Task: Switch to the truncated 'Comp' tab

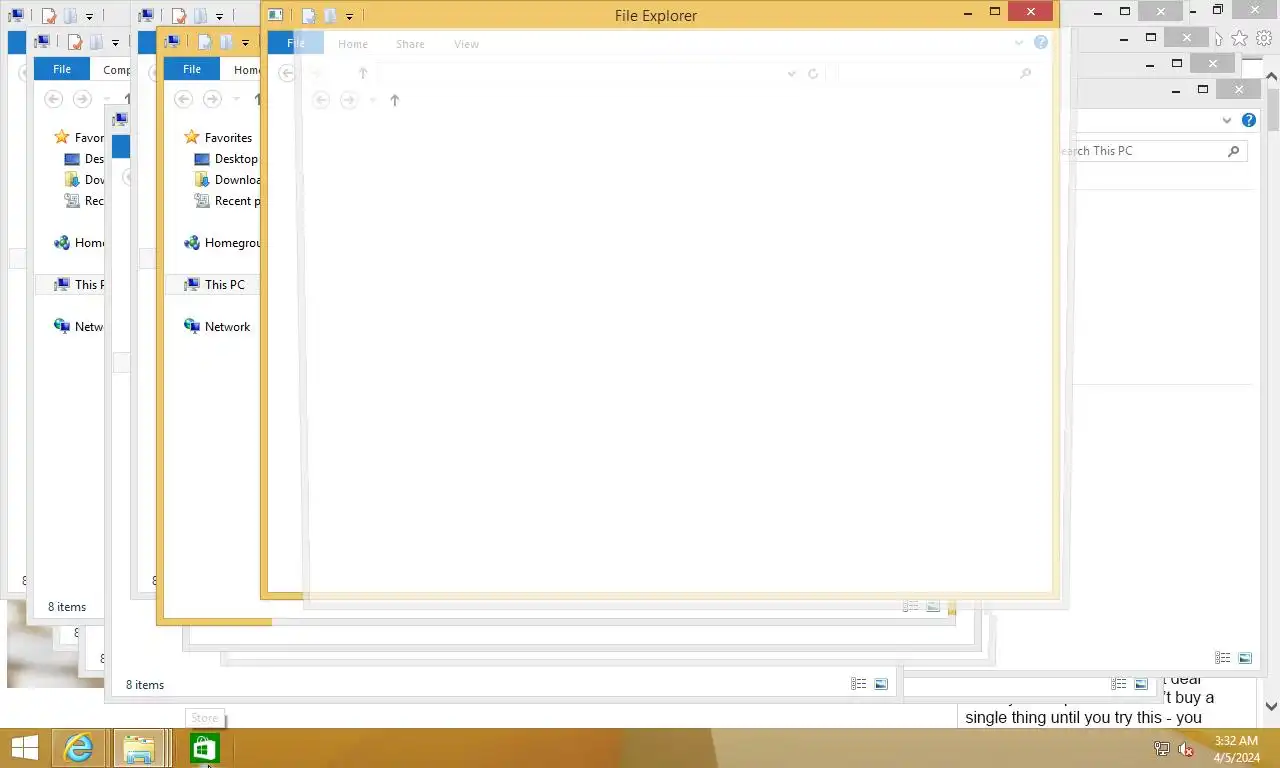Action: coord(116,69)
